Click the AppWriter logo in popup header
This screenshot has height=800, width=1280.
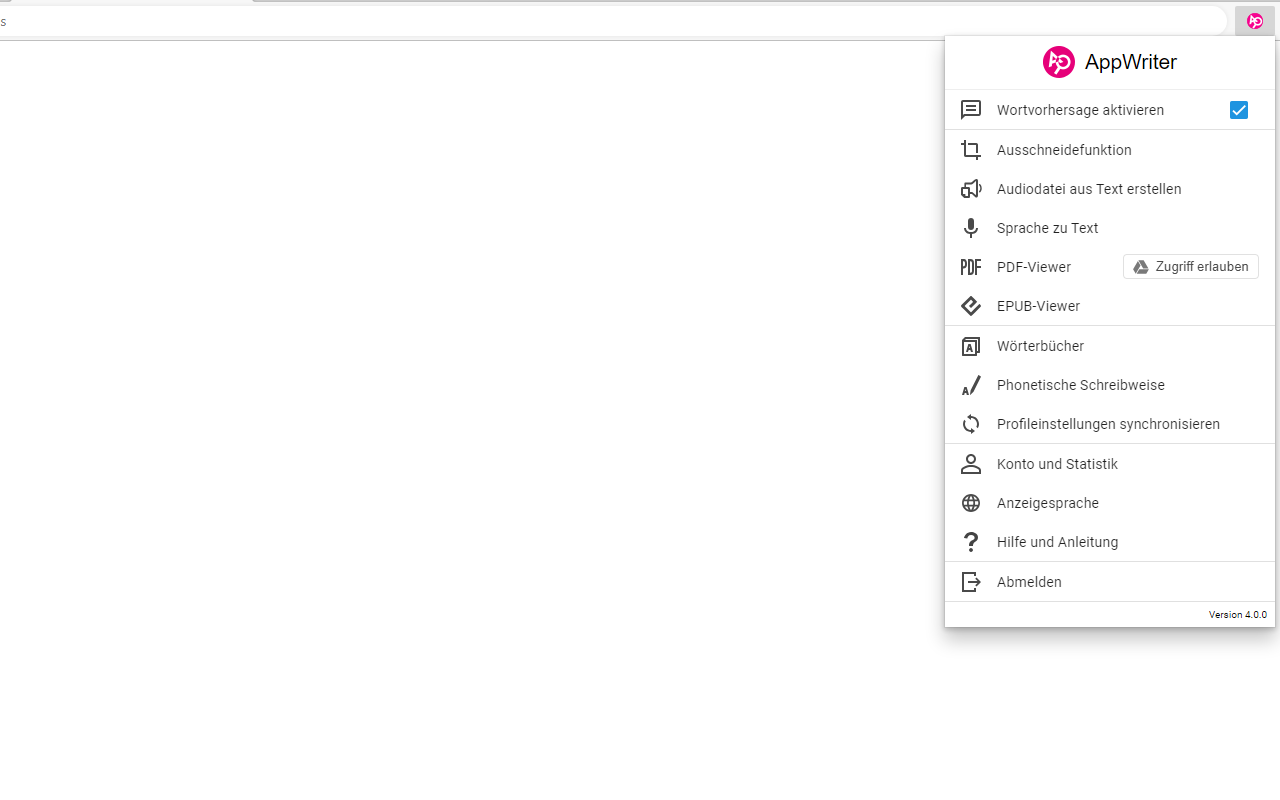pos(1059,62)
